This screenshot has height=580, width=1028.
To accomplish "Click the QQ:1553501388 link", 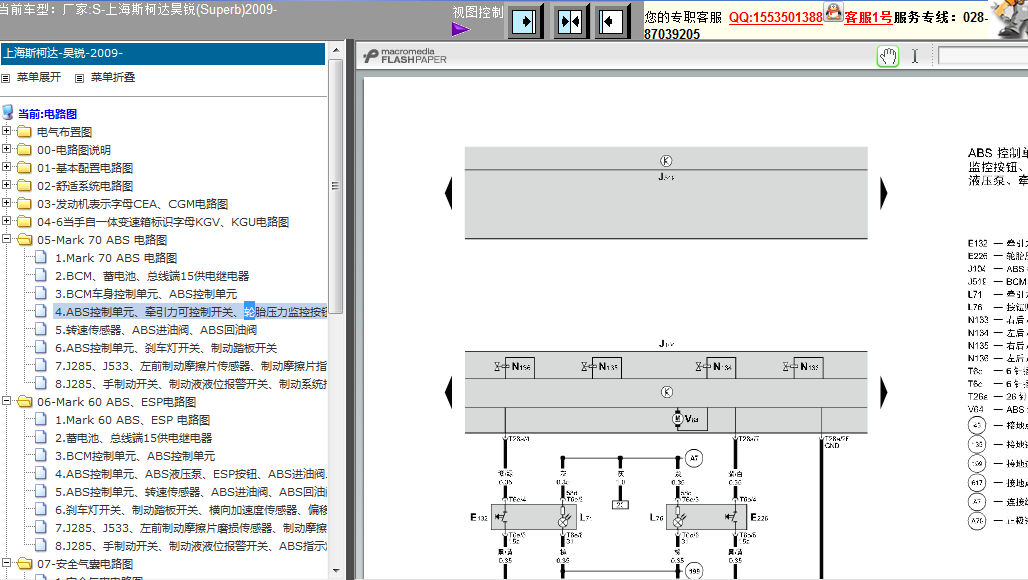I will pyautogui.click(x=776, y=18).
